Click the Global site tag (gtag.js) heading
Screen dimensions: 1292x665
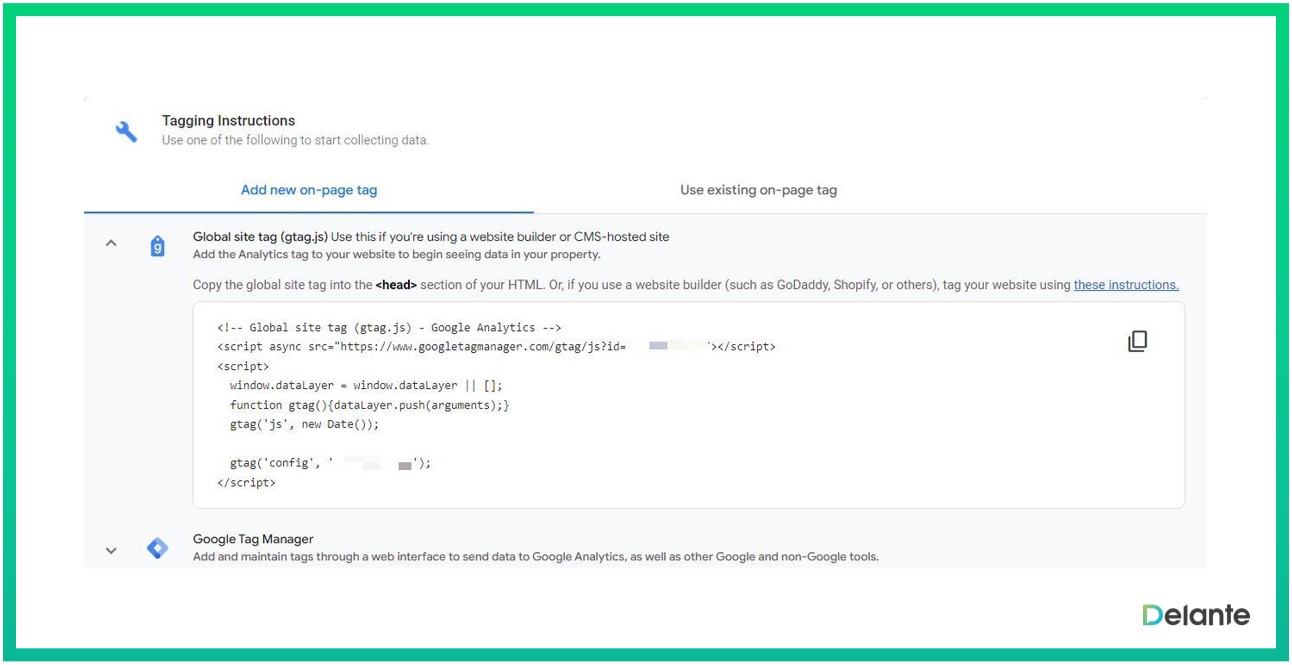click(x=260, y=237)
